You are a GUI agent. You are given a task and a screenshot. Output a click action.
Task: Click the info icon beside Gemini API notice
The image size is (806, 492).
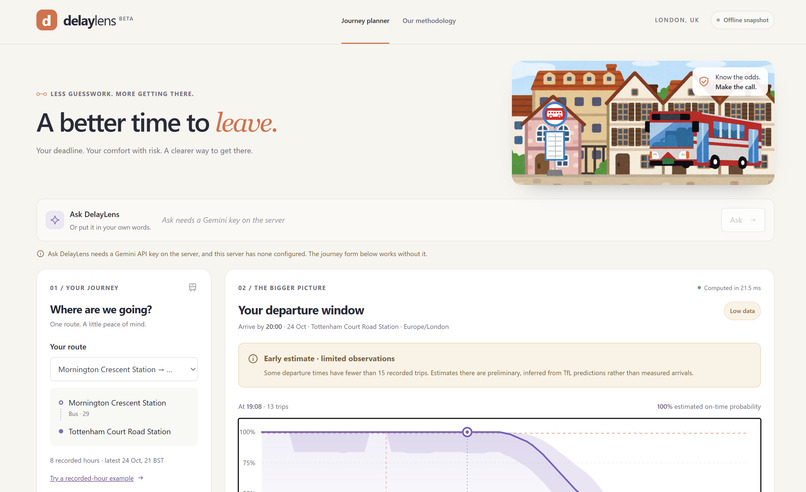pos(40,254)
